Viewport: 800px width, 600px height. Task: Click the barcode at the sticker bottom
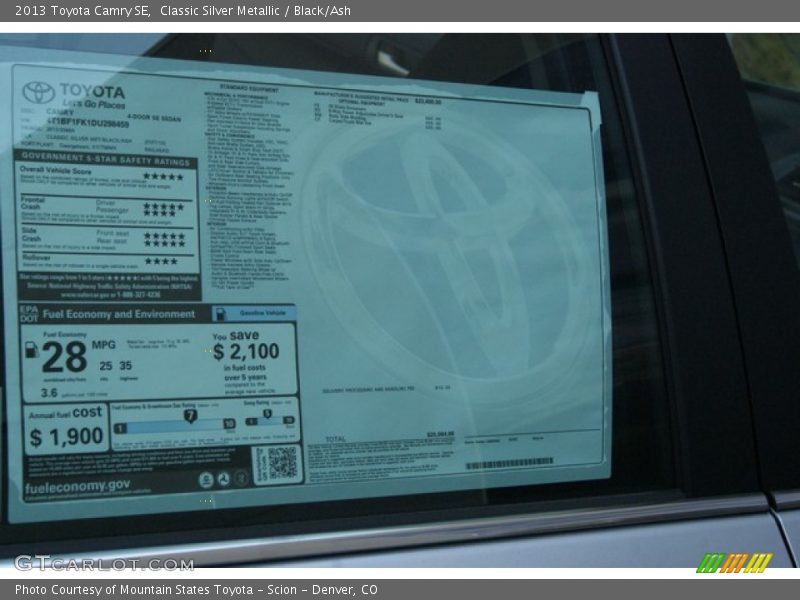click(508, 463)
